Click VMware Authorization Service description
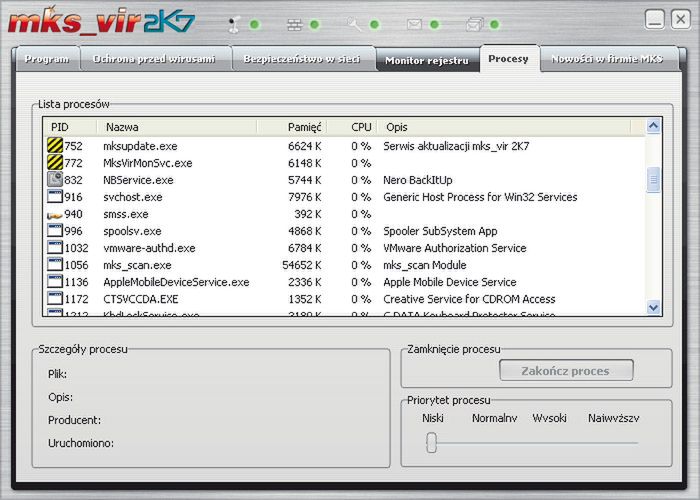The width and height of the screenshot is (700, 500). pos(455,248)
